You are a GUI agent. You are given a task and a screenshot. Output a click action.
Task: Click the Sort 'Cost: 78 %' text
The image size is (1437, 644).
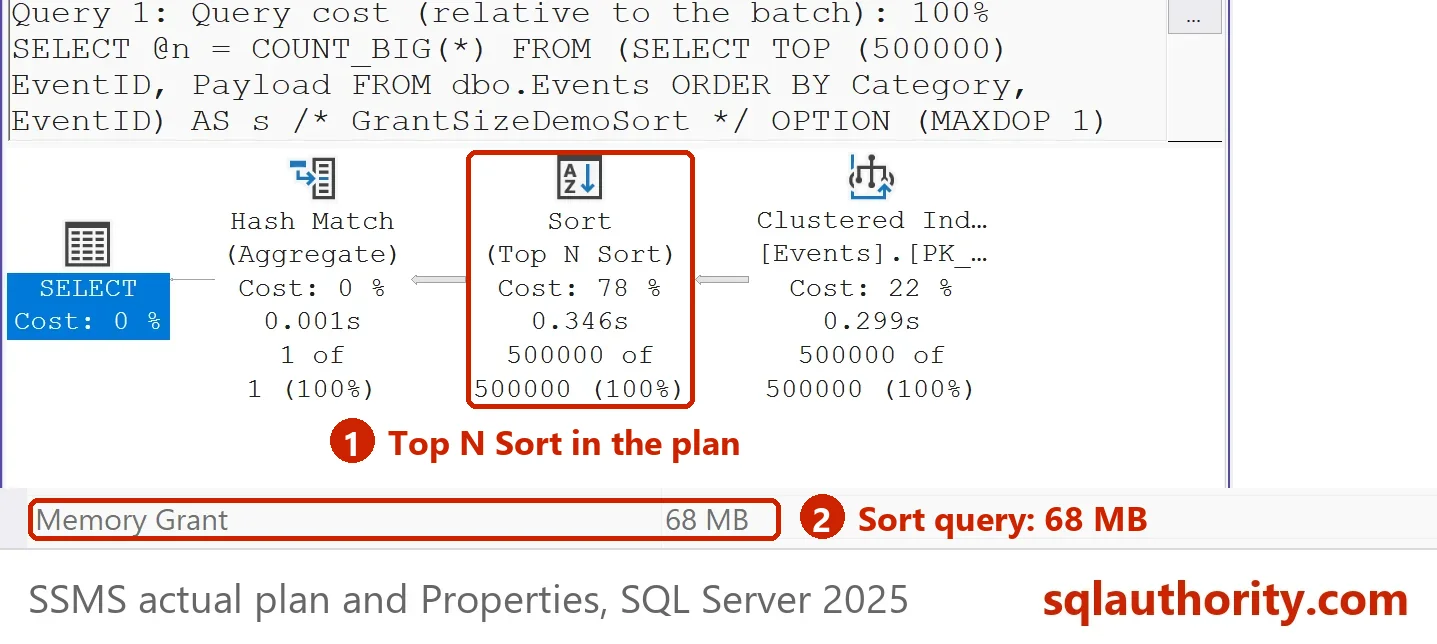pos(579,288)
